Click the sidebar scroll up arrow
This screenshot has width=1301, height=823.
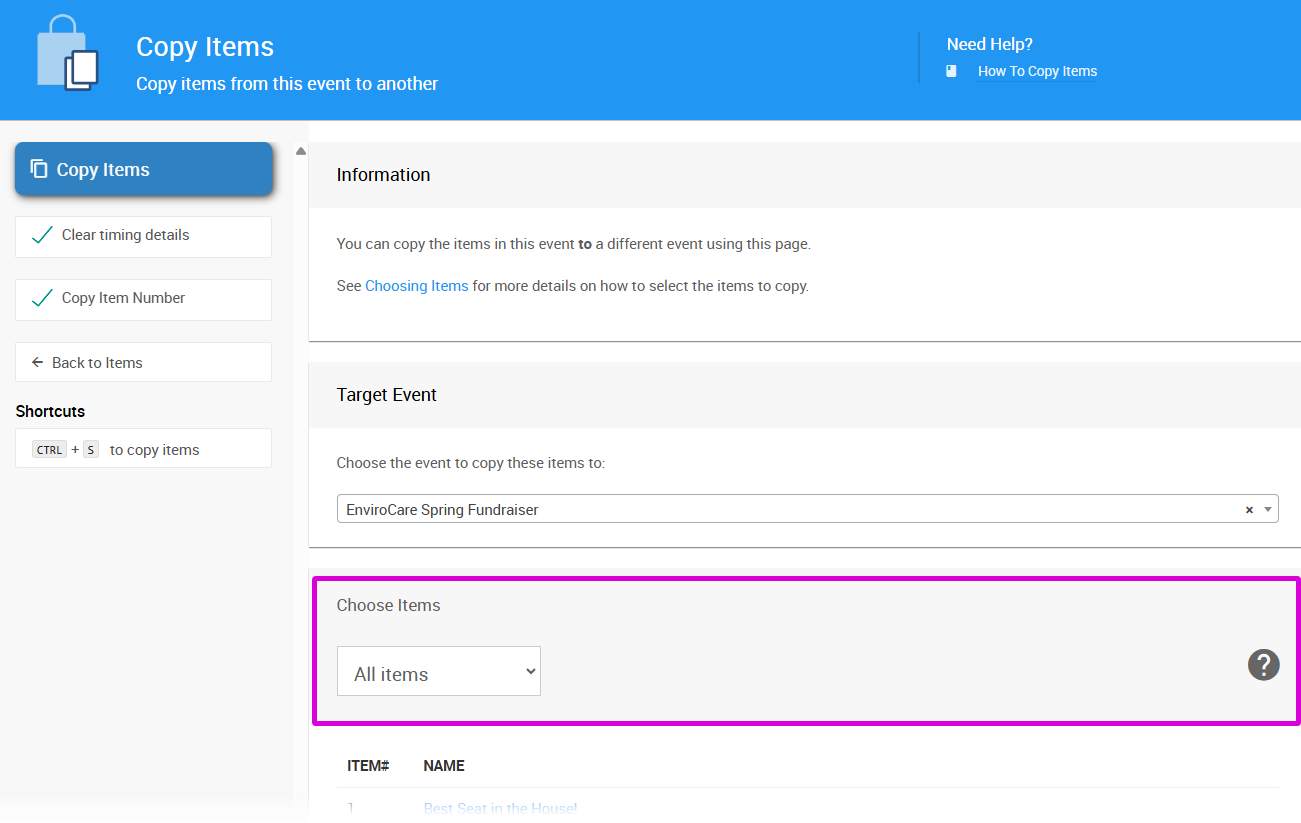click(x=301, y=152)
